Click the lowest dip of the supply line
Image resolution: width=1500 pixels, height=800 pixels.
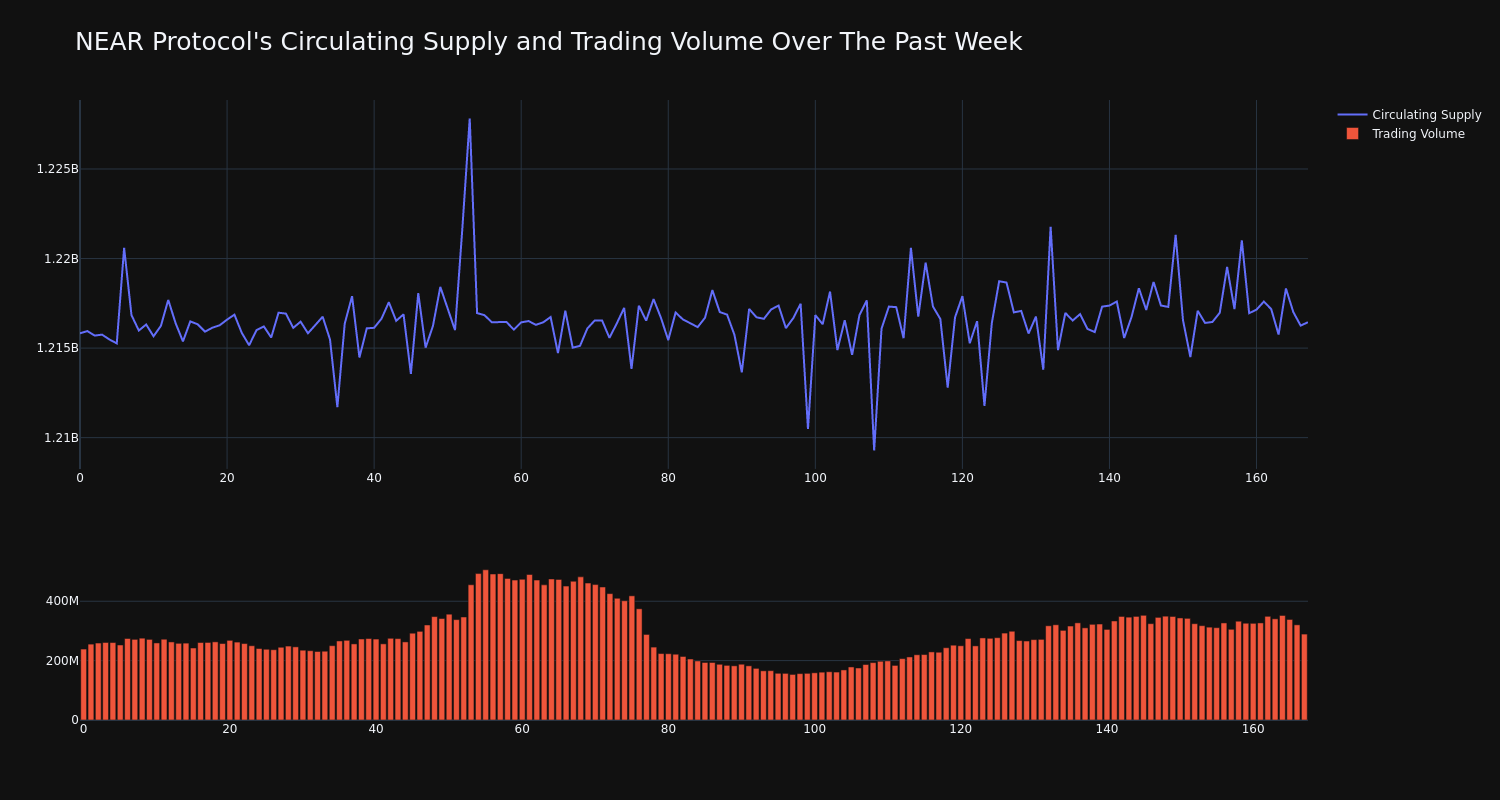(874, 449)
